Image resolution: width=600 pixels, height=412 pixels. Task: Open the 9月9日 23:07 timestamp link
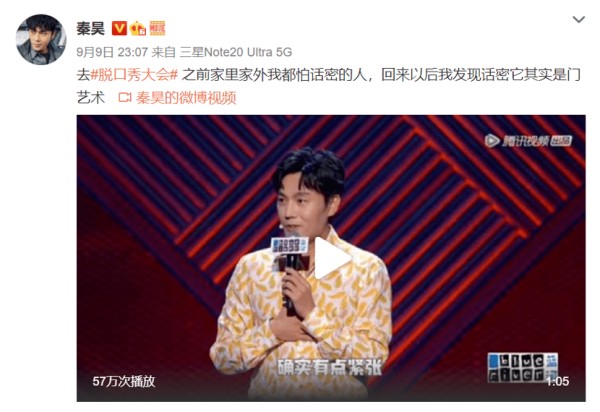[x=112, y=52]
